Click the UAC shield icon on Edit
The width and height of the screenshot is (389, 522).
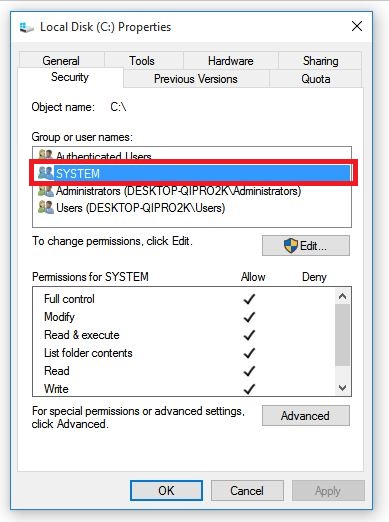click(x=291, y=246)
